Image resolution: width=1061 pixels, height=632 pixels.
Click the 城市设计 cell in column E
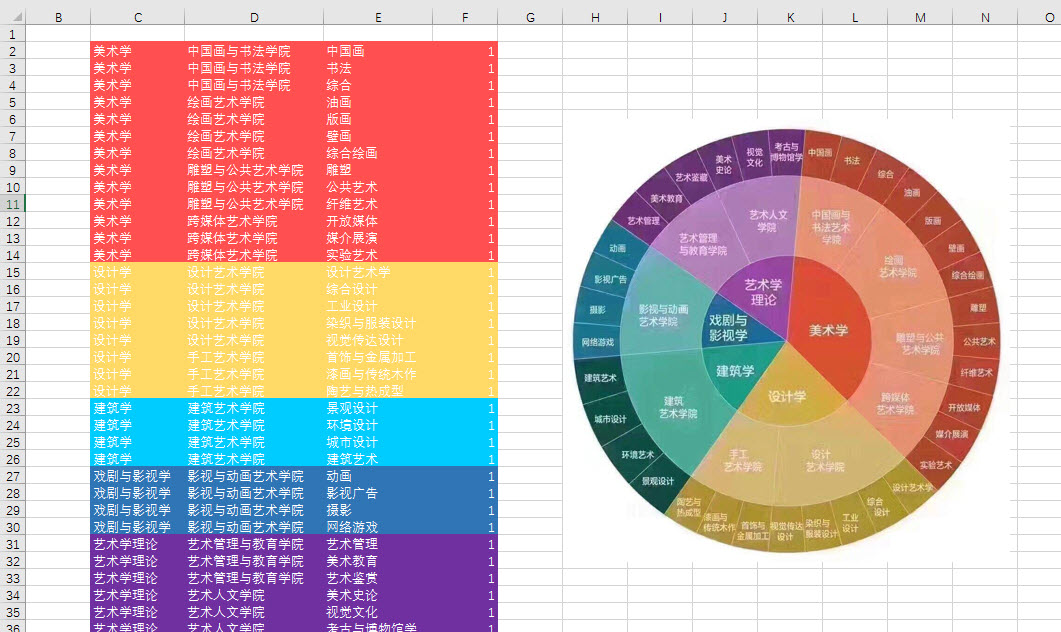[x=378, y=442]
